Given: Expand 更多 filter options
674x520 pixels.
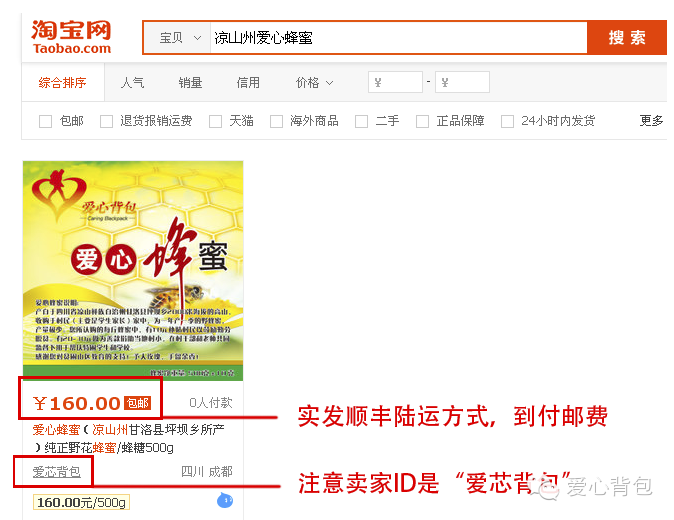Looking at the screenshot, I should [x=651, y=121].
